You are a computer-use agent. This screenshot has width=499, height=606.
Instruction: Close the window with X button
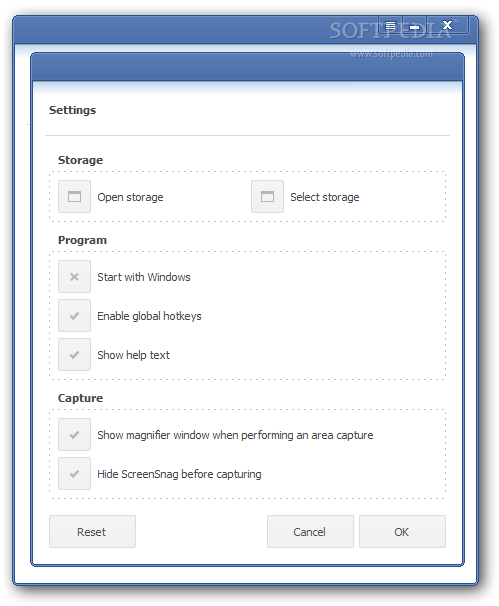tap(448, 25)
